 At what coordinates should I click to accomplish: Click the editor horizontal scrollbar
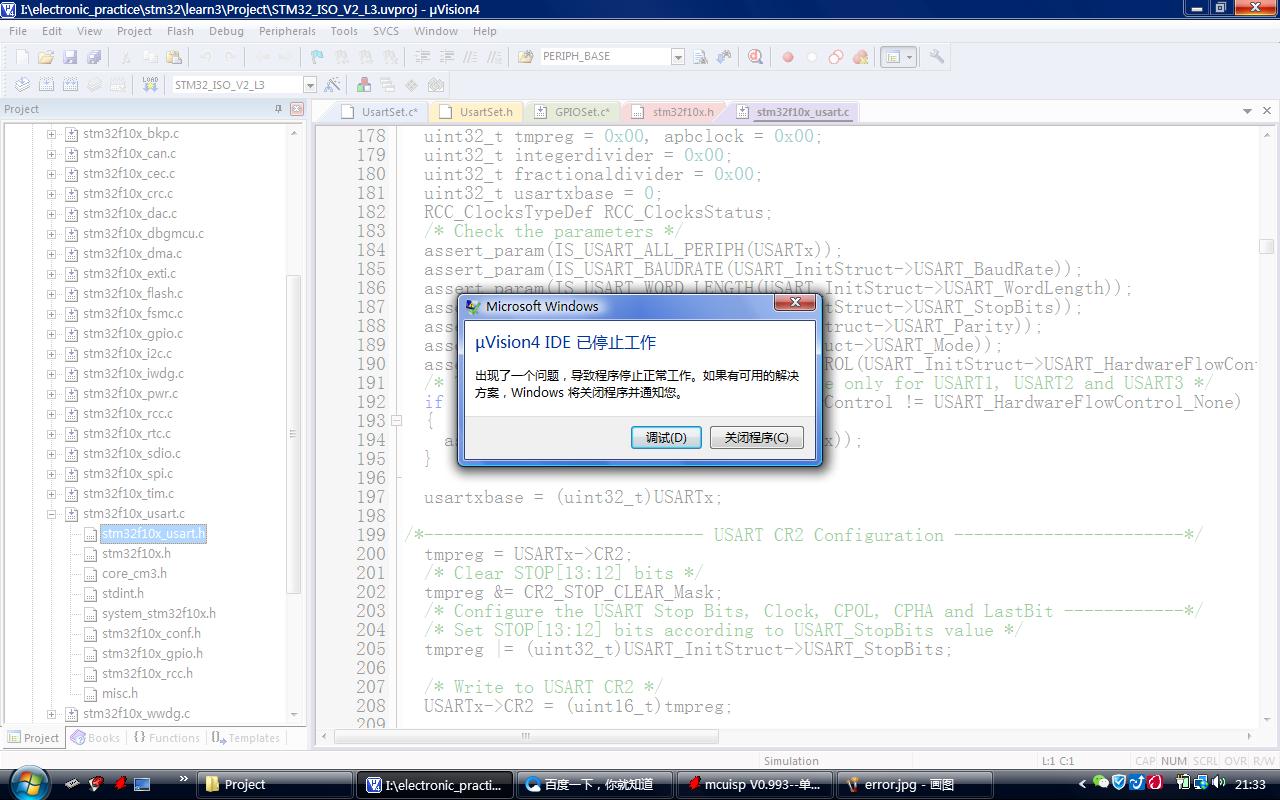[x=524, y=737]
